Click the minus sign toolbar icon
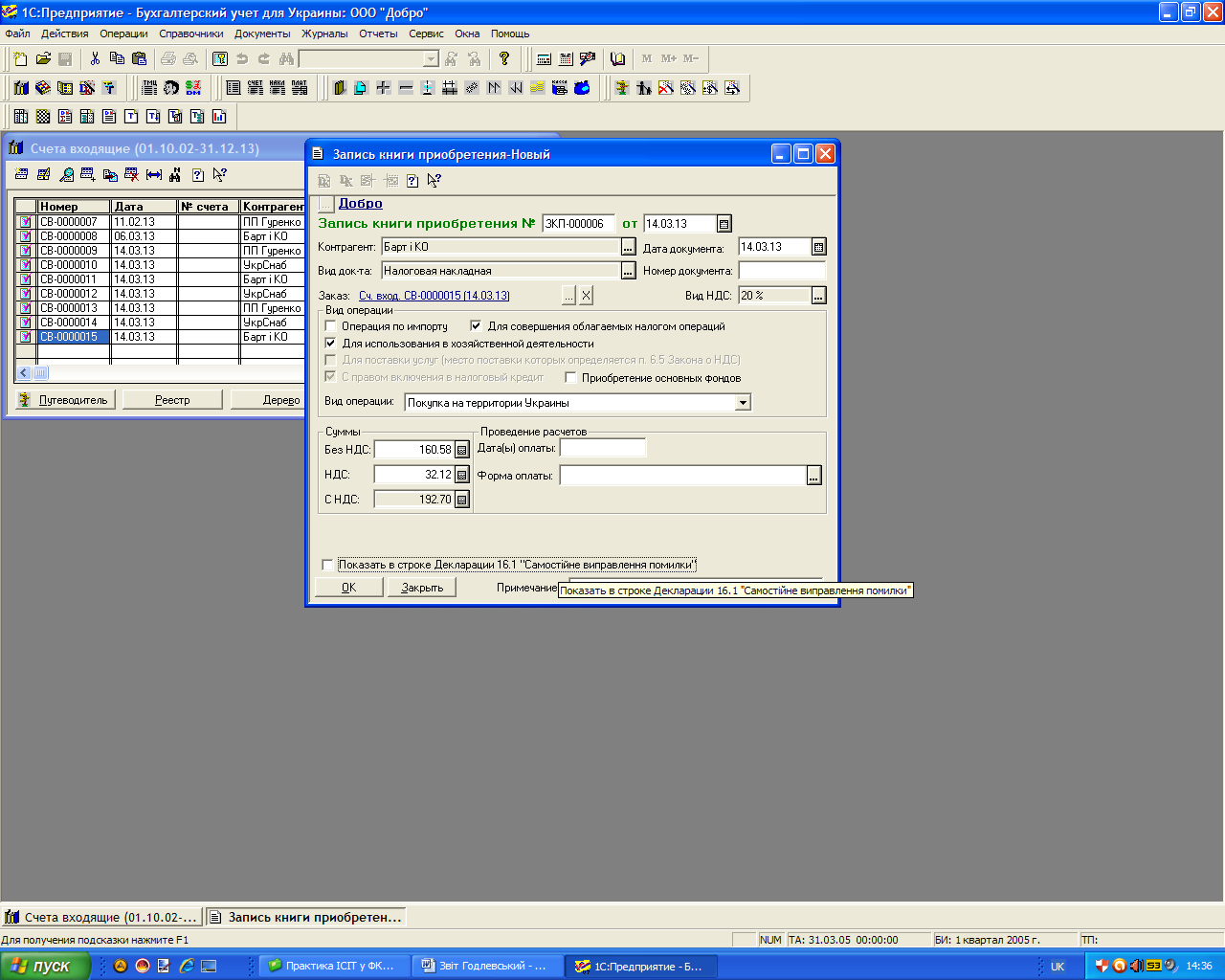The width and height of the screenshot is (1225, 980). 405,87
